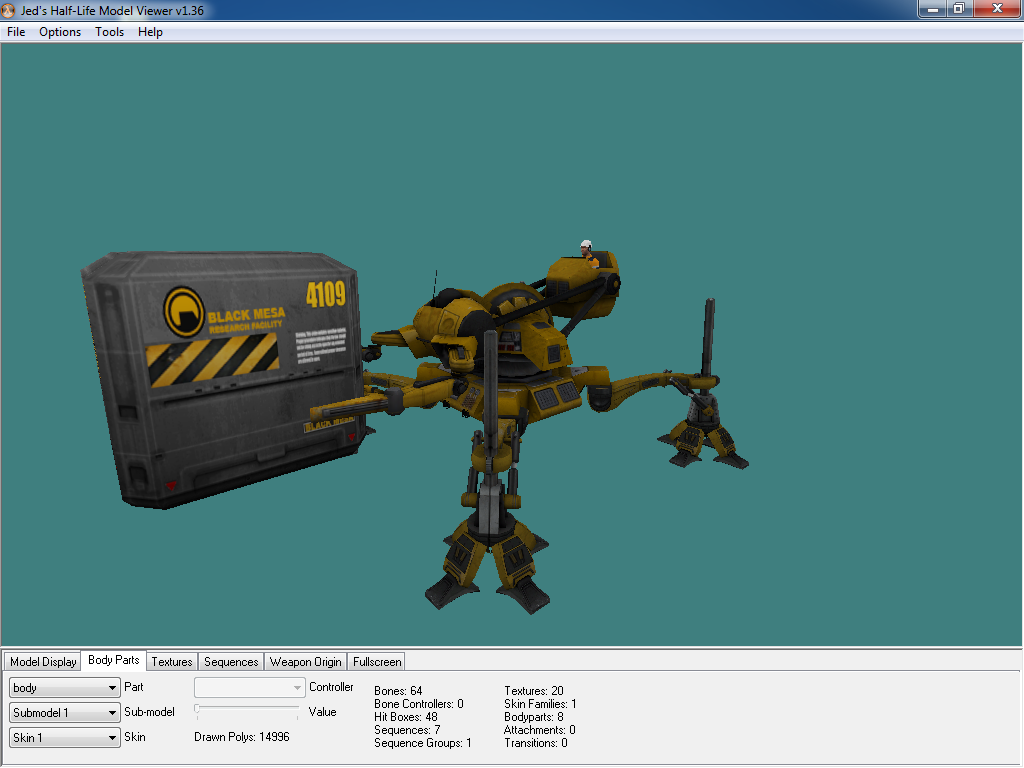Click the 'Attachments: 0' statistic
Image resolution: width=1024 pixels, height=768 pixels.
coord(539,730)
